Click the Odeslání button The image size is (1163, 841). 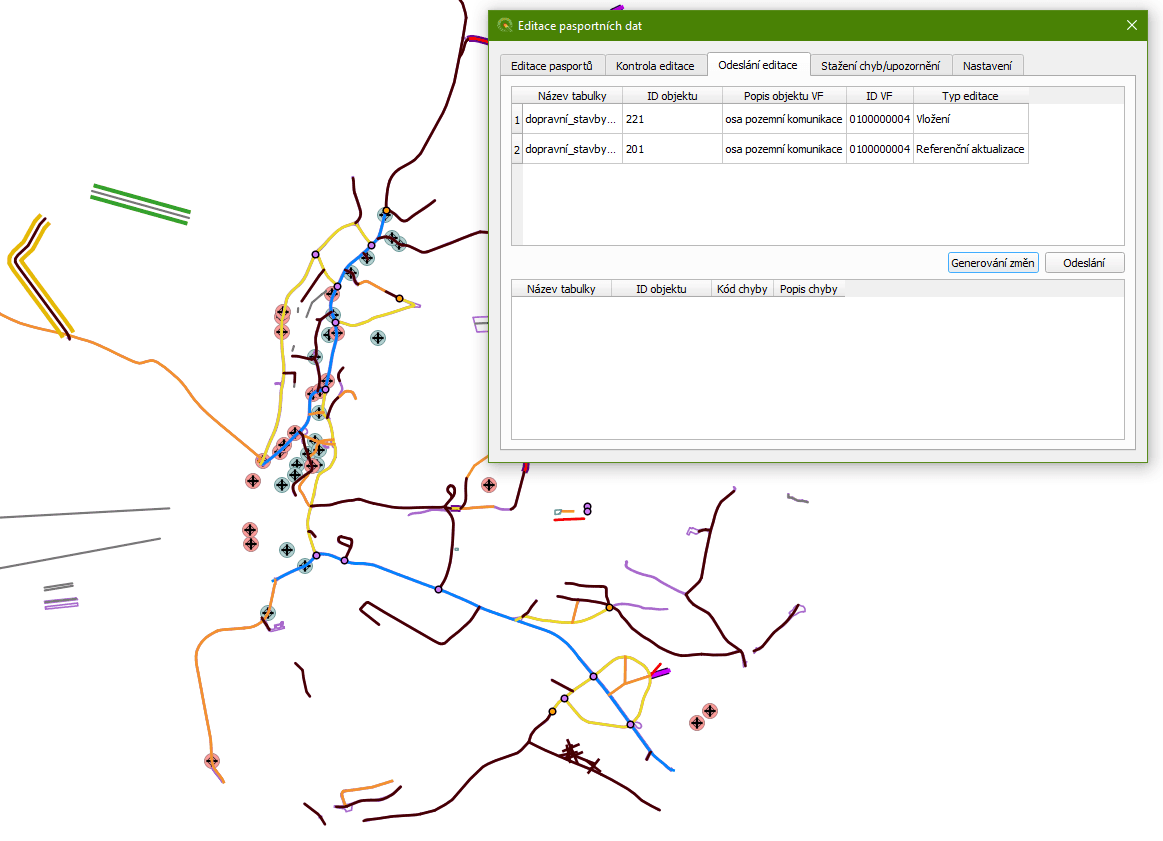pyautogui.click(x=1084, y=263)
